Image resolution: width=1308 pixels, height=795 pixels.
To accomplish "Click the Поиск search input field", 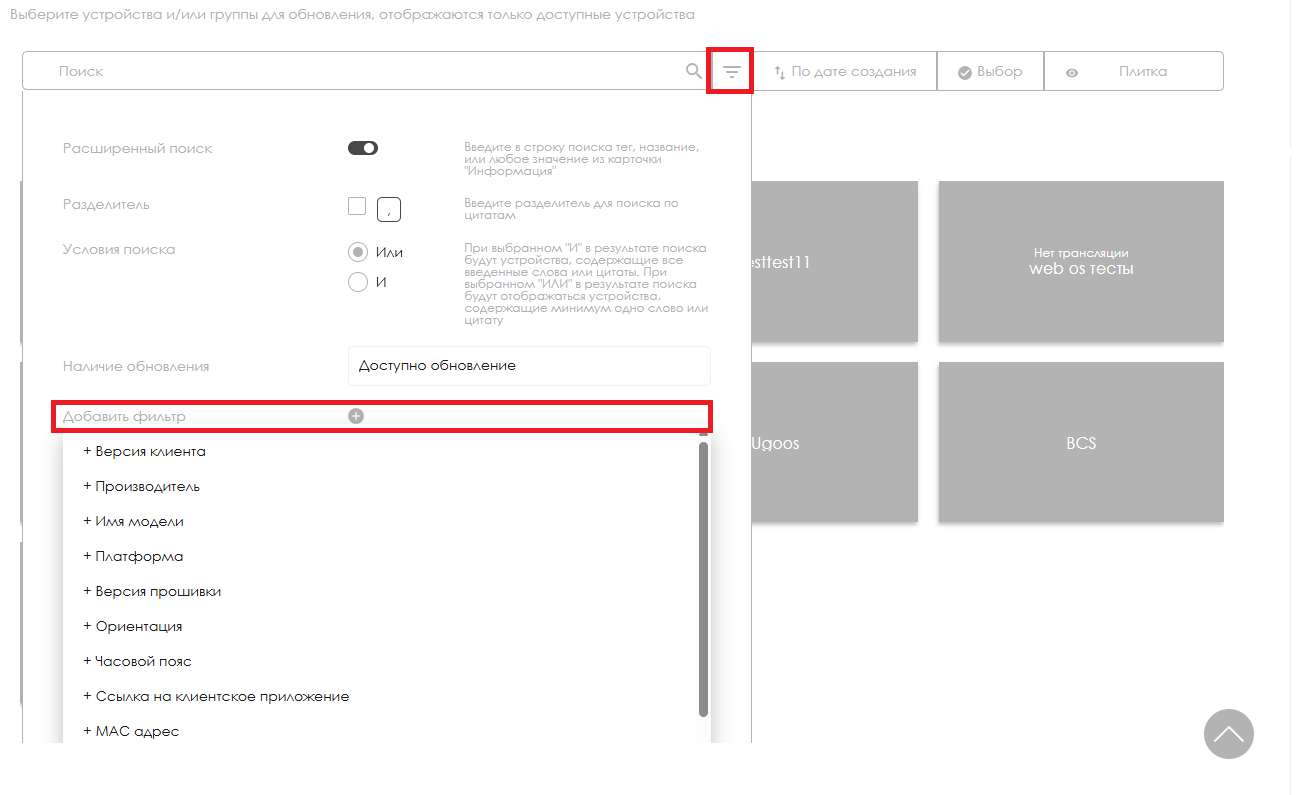I will pyautogui.click(x=360, y=72).
